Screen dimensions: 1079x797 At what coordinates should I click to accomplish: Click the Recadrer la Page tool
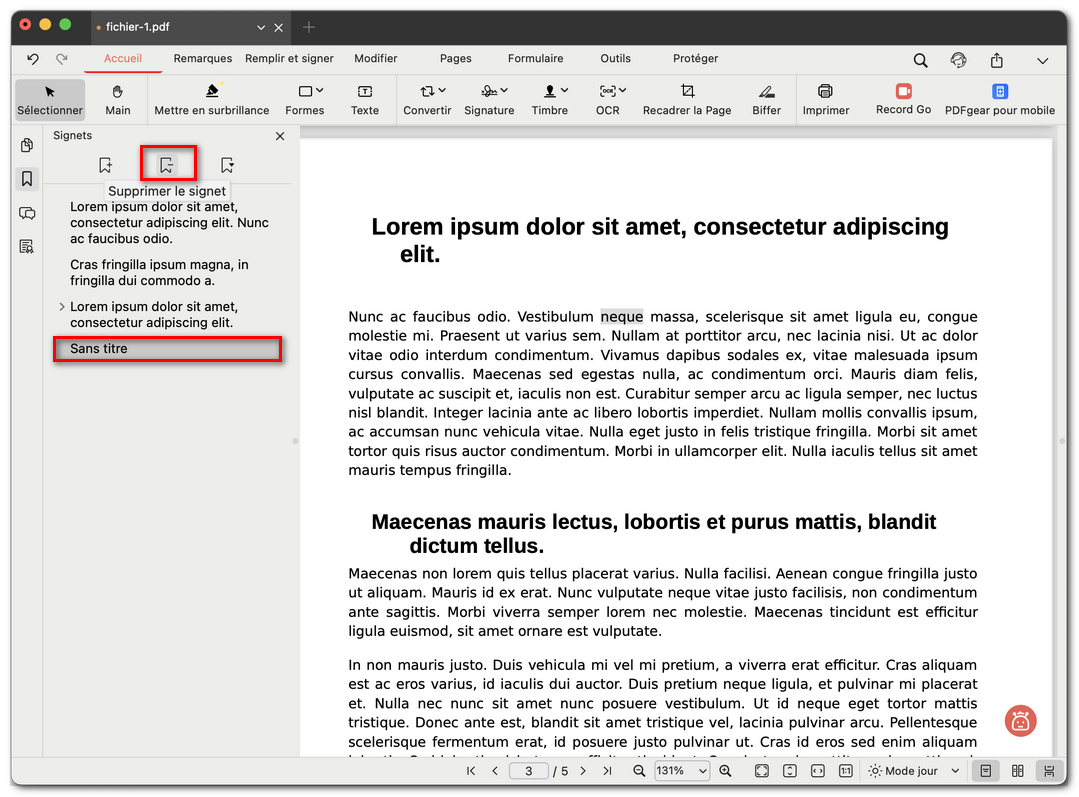point(685,99)
